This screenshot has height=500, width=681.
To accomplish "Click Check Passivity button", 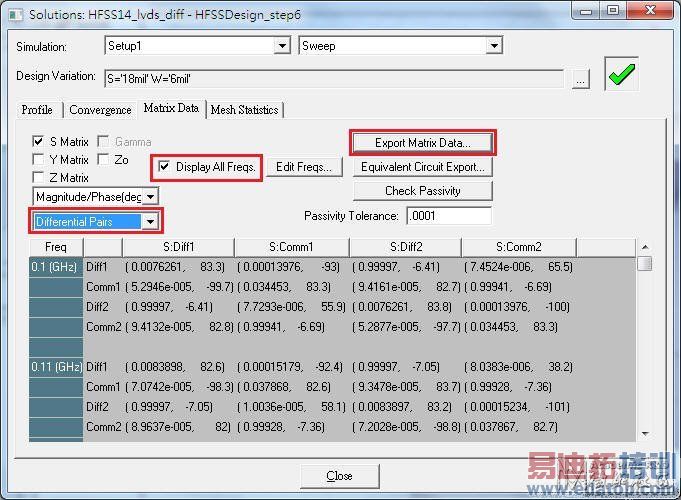I will (423, 191).
